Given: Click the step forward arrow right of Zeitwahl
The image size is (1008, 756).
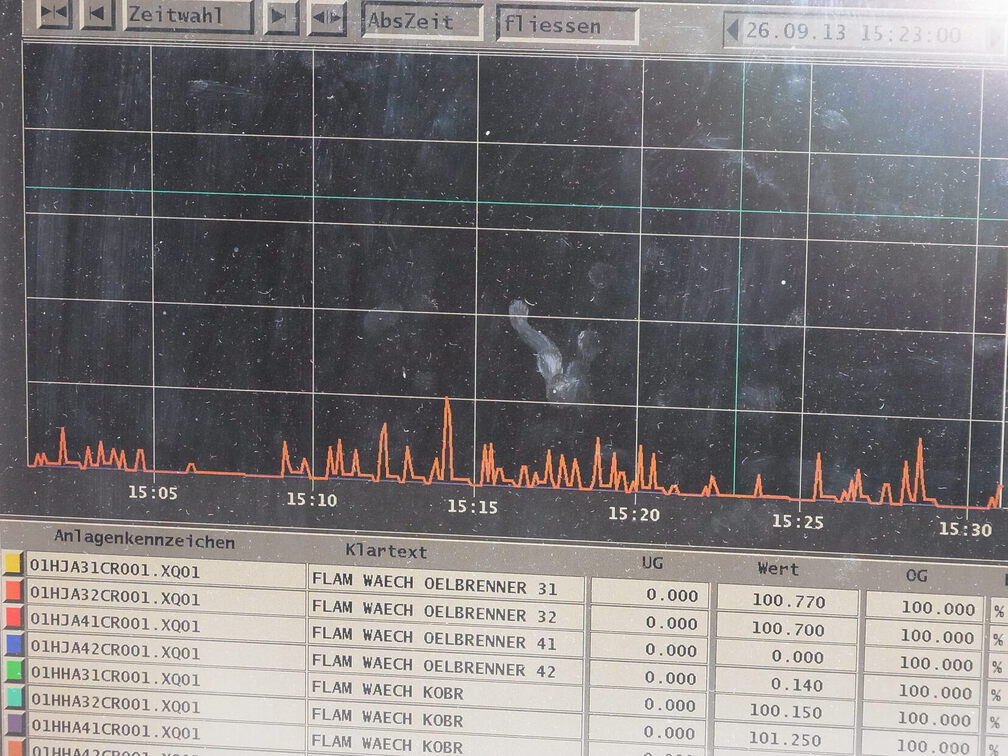Looking at the screenshot, I should 281,17.
